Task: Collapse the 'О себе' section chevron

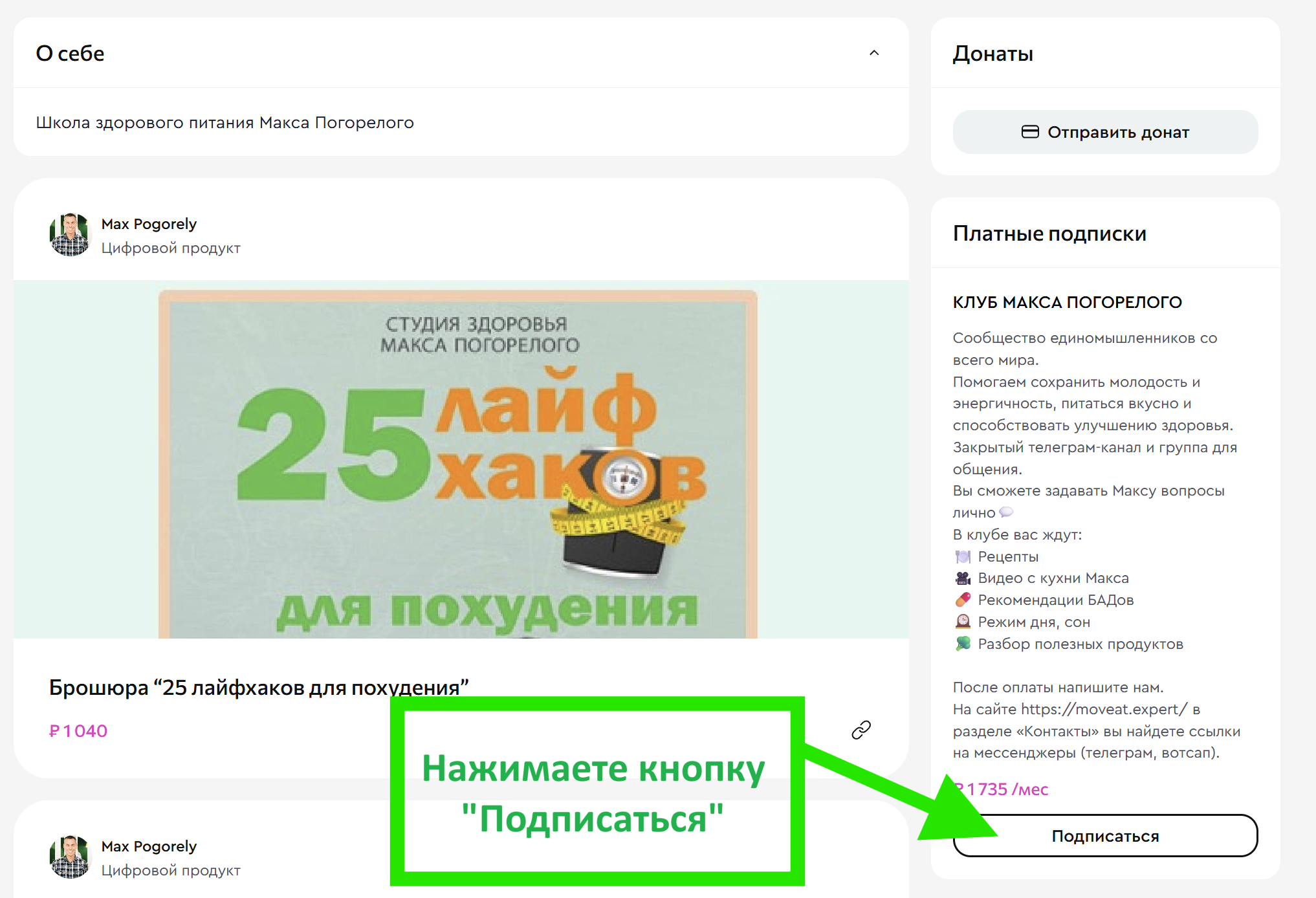Action: pos(873,53)
